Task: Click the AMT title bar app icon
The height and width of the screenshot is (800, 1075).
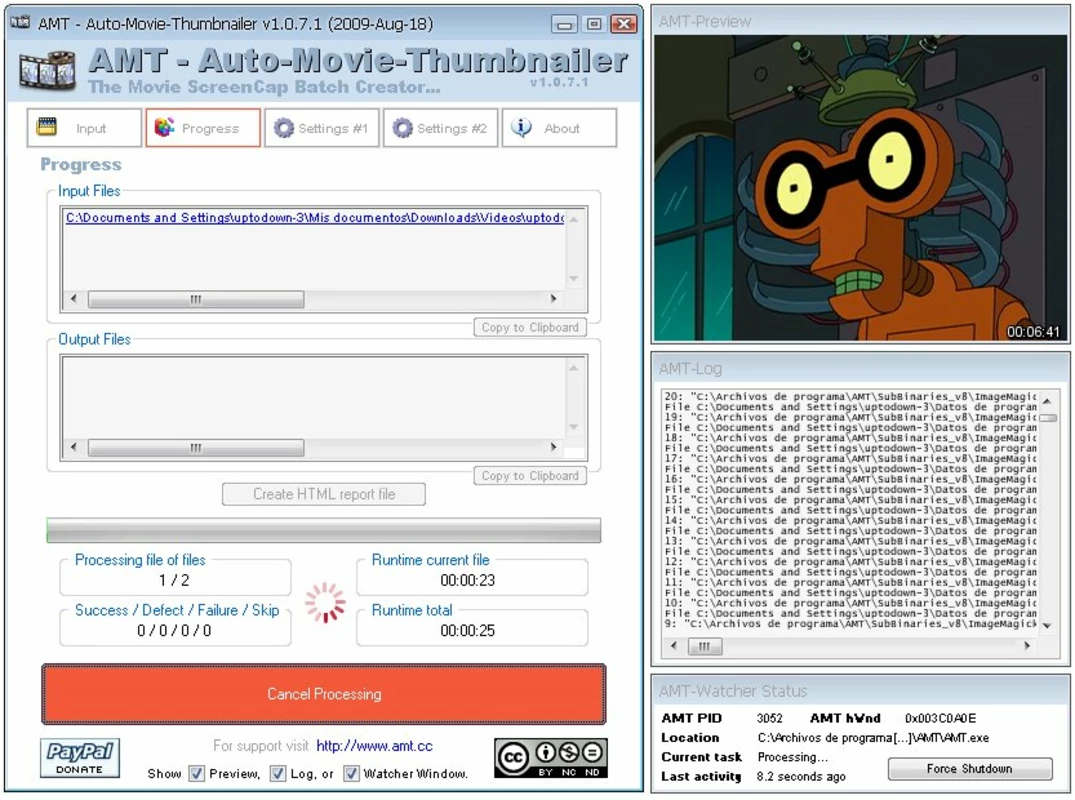Action: click(x=20, y=23)
